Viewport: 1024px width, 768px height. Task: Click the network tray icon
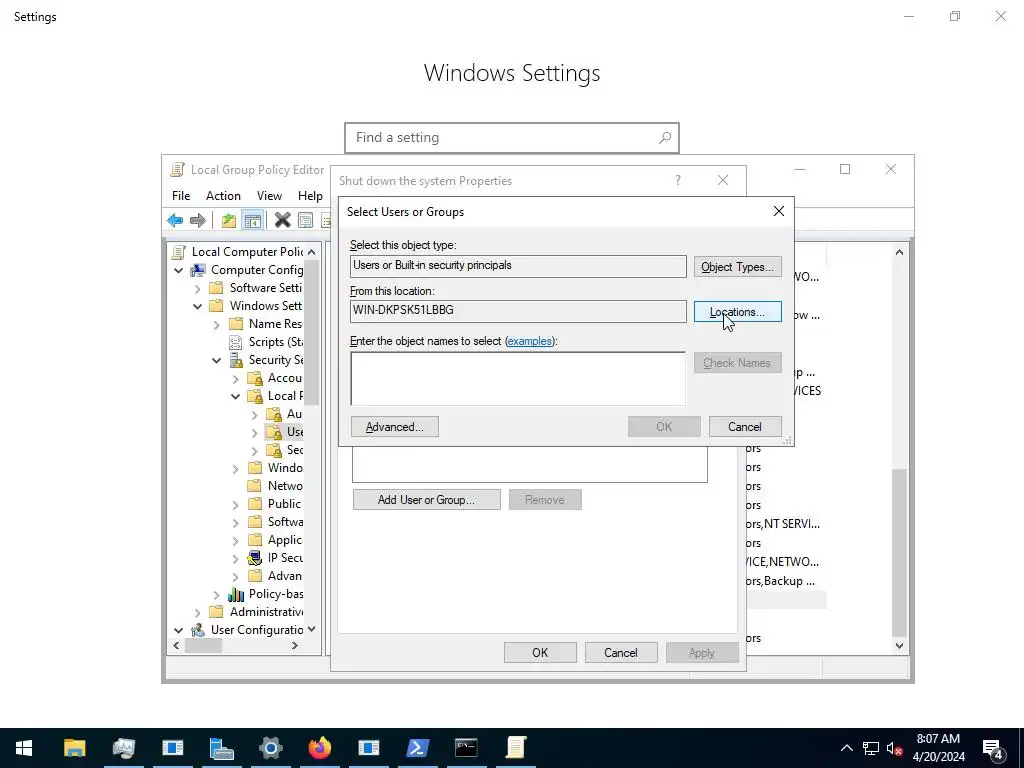(871, 748)
